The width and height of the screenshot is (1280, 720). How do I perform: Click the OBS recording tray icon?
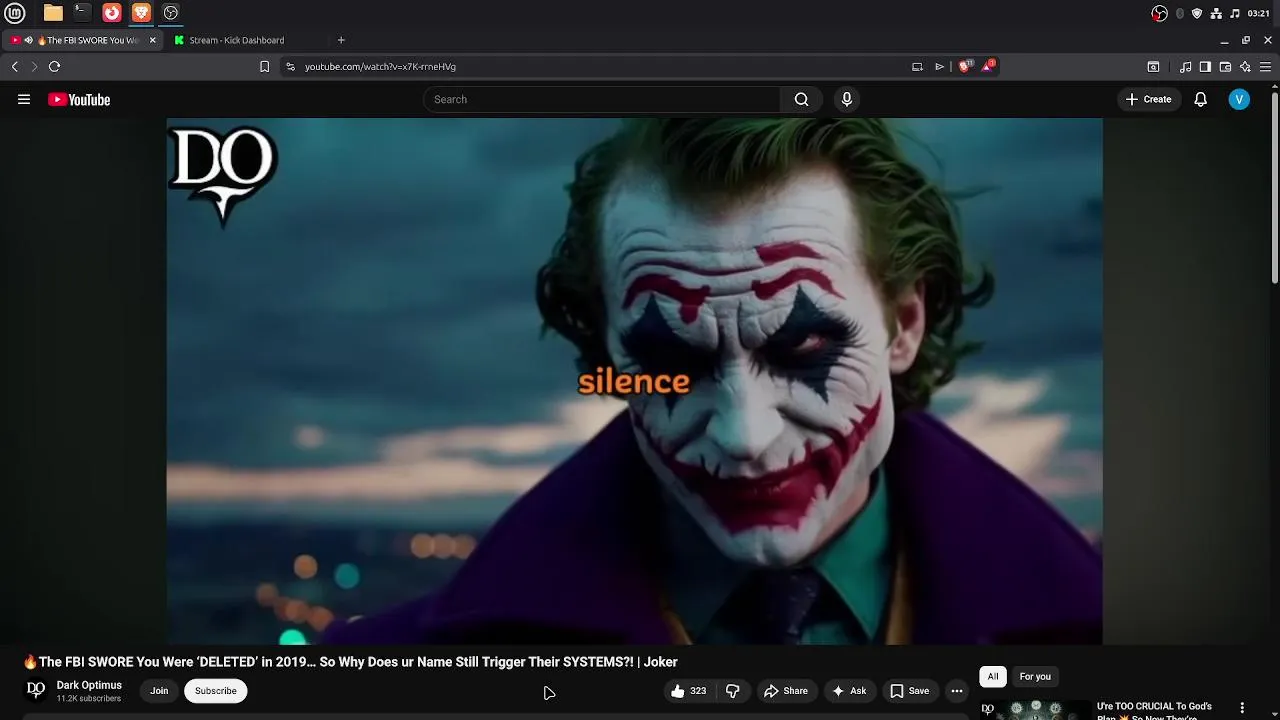1159,13
